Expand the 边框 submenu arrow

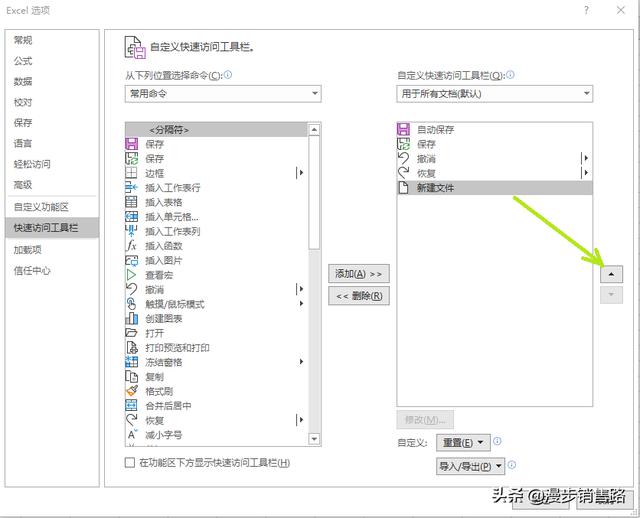tap(300, 173)
